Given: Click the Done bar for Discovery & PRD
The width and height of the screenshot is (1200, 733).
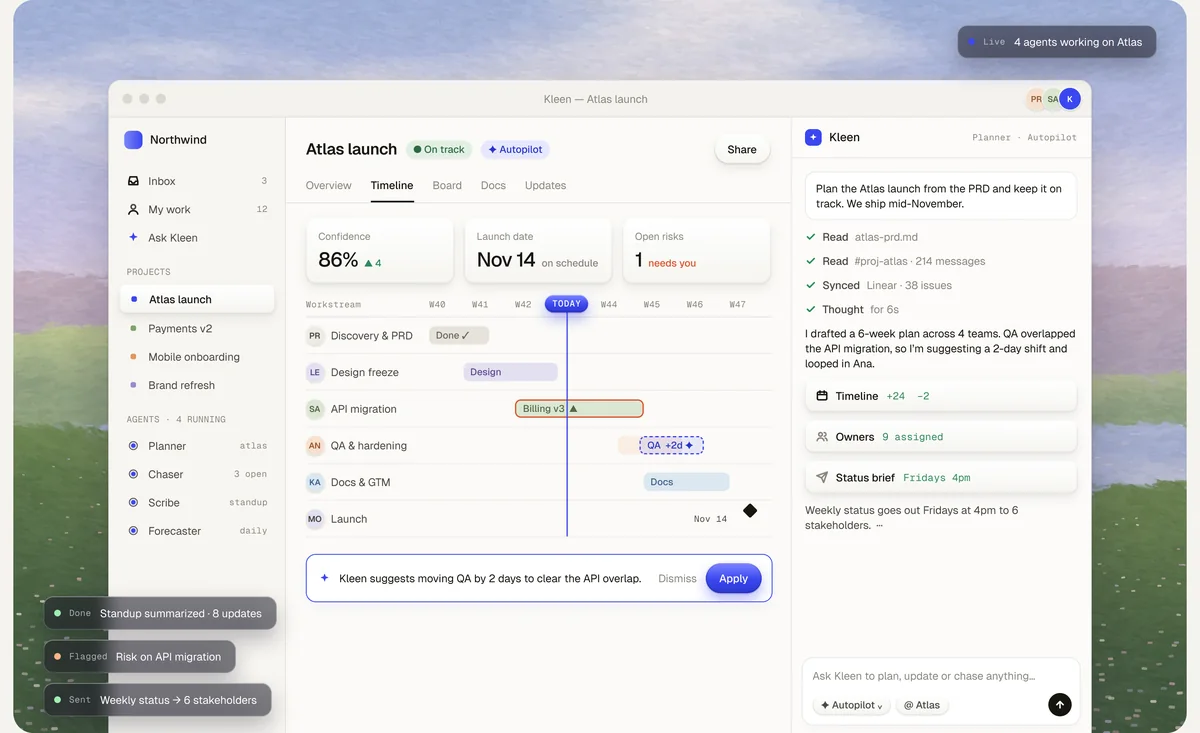Looking at the screenshot, I should [459, 336].
